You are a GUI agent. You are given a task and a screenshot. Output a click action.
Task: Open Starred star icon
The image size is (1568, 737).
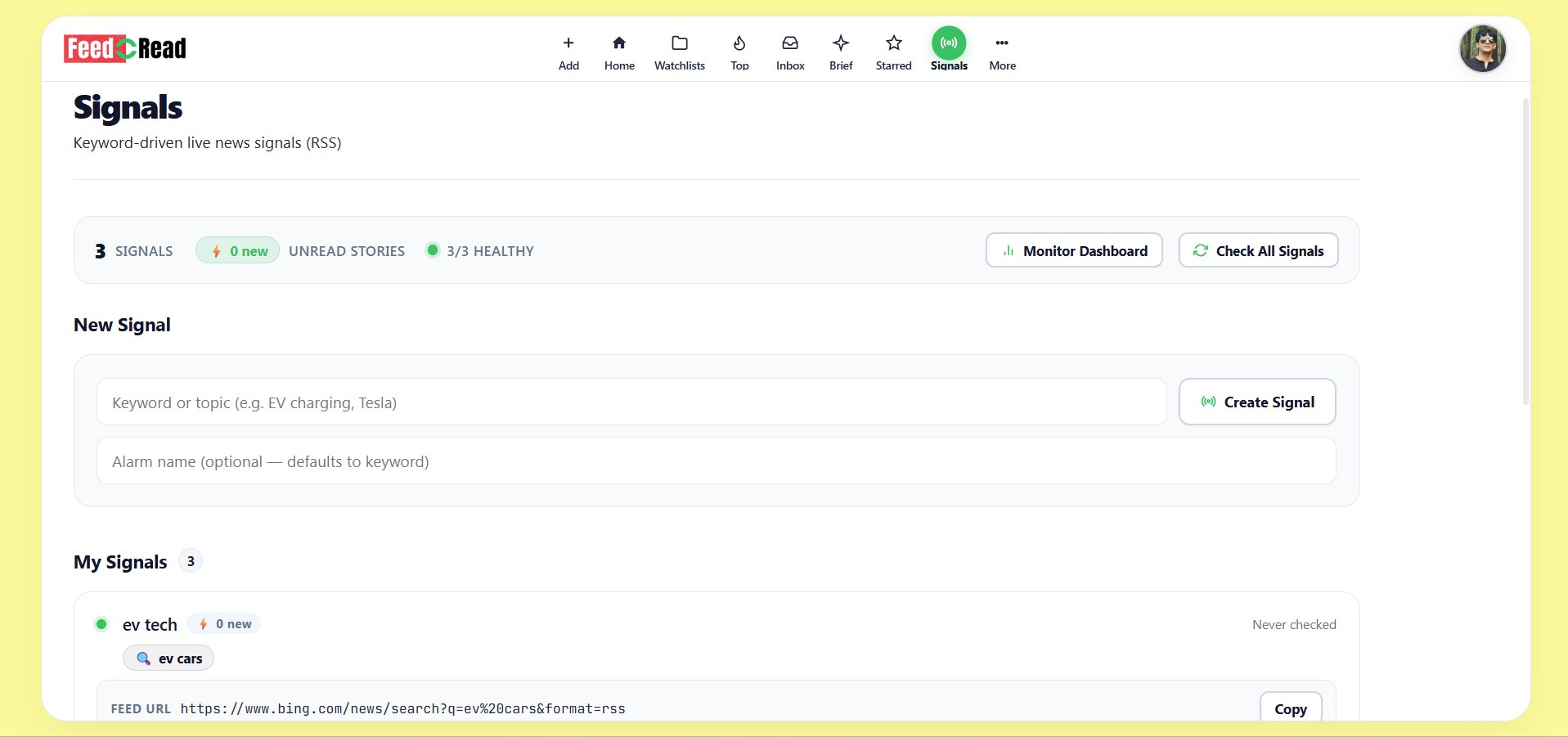[894, 43]
